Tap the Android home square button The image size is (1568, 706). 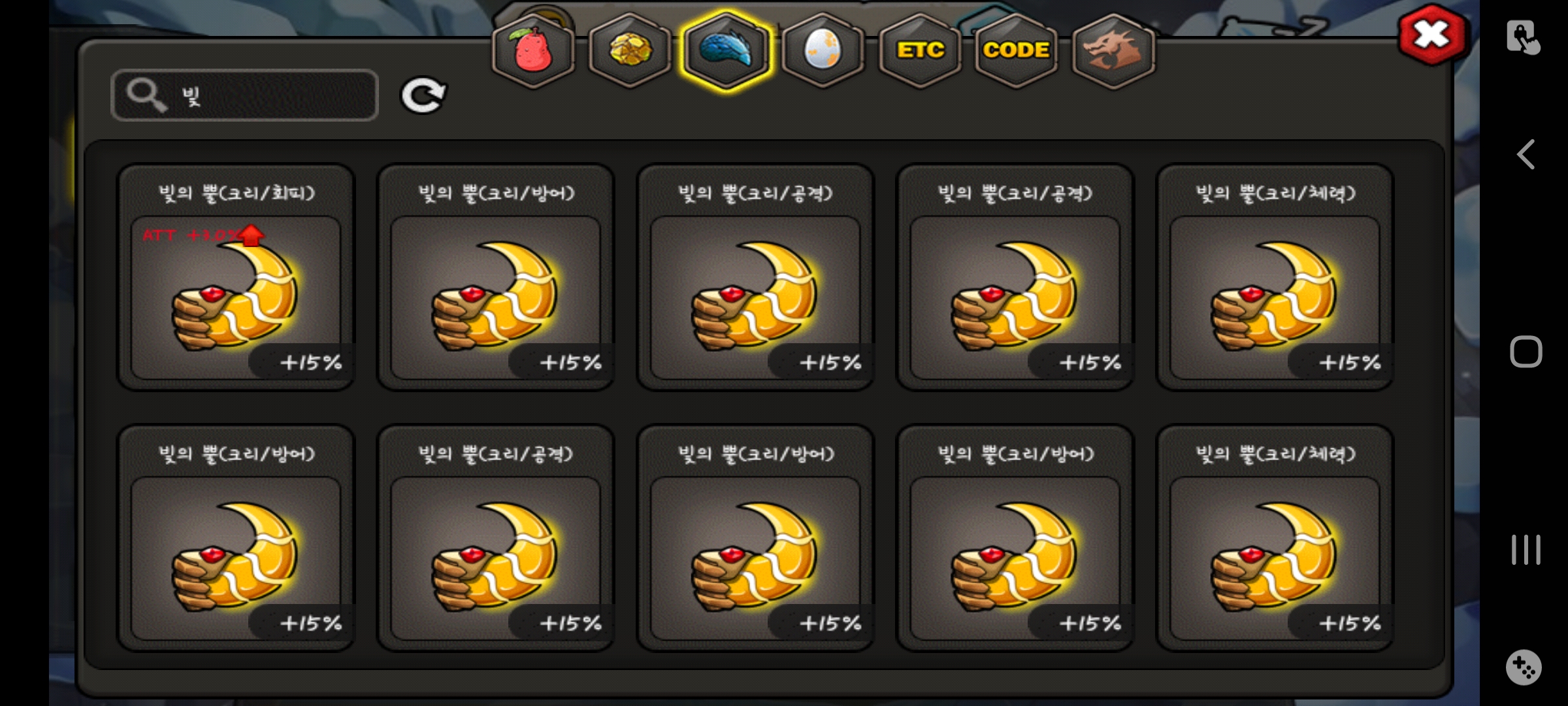(x=1526, y=352)
